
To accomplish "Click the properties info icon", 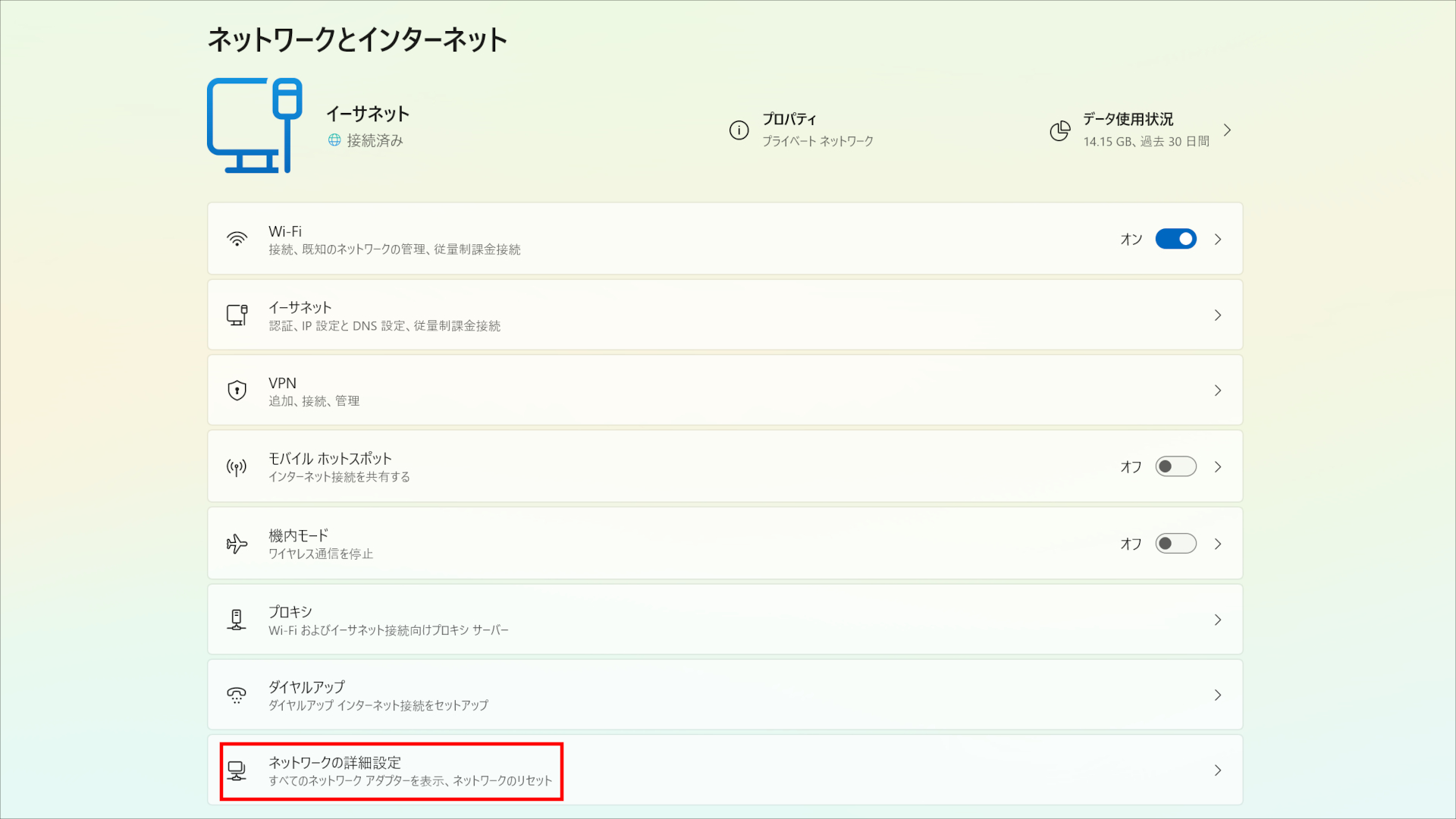I will 739,130.
